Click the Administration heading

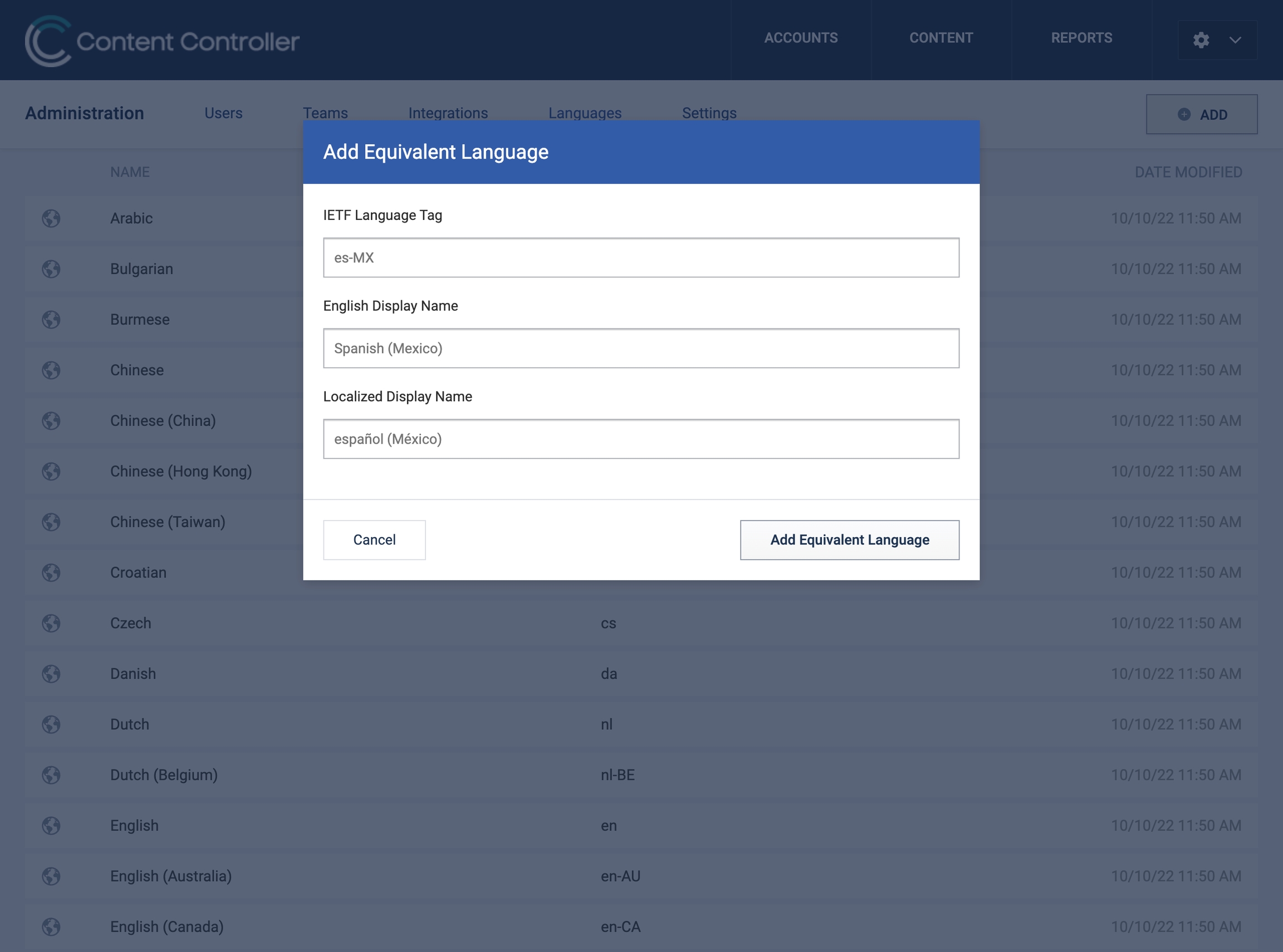coord(85,113)
